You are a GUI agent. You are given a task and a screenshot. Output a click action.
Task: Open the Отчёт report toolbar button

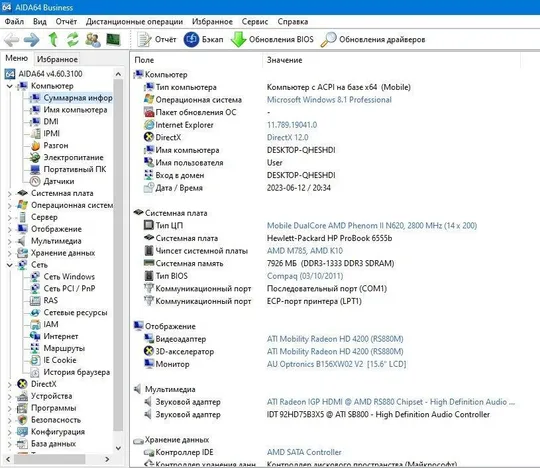click(x=157, y=39)
